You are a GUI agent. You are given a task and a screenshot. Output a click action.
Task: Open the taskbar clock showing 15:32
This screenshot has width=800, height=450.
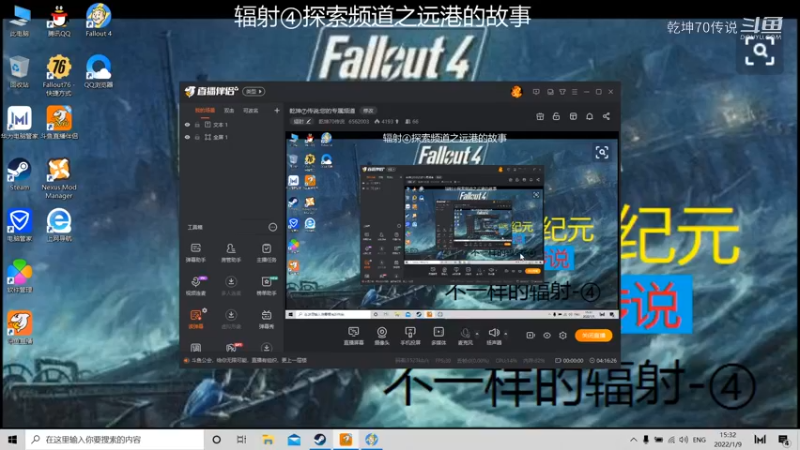click(728, 439)
